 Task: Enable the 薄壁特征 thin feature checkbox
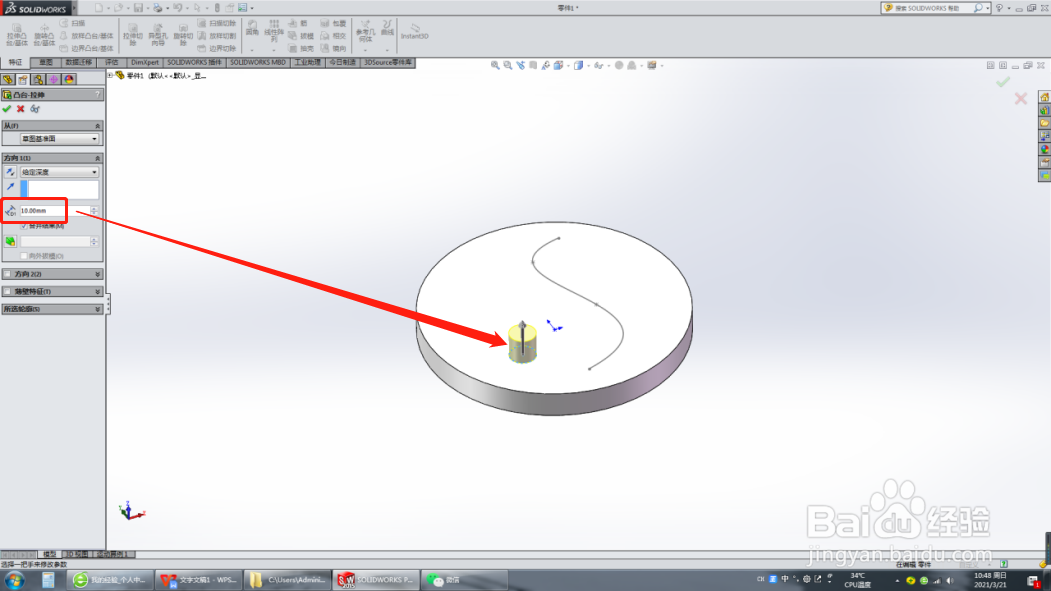[7, 291]
